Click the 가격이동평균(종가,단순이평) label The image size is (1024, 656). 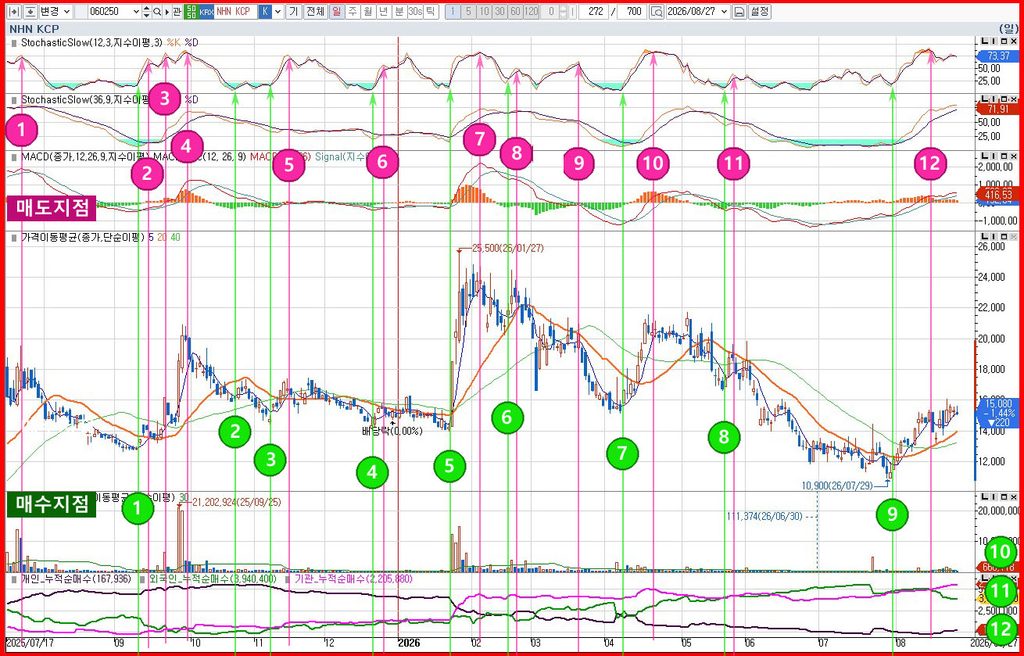coord(82,237)
